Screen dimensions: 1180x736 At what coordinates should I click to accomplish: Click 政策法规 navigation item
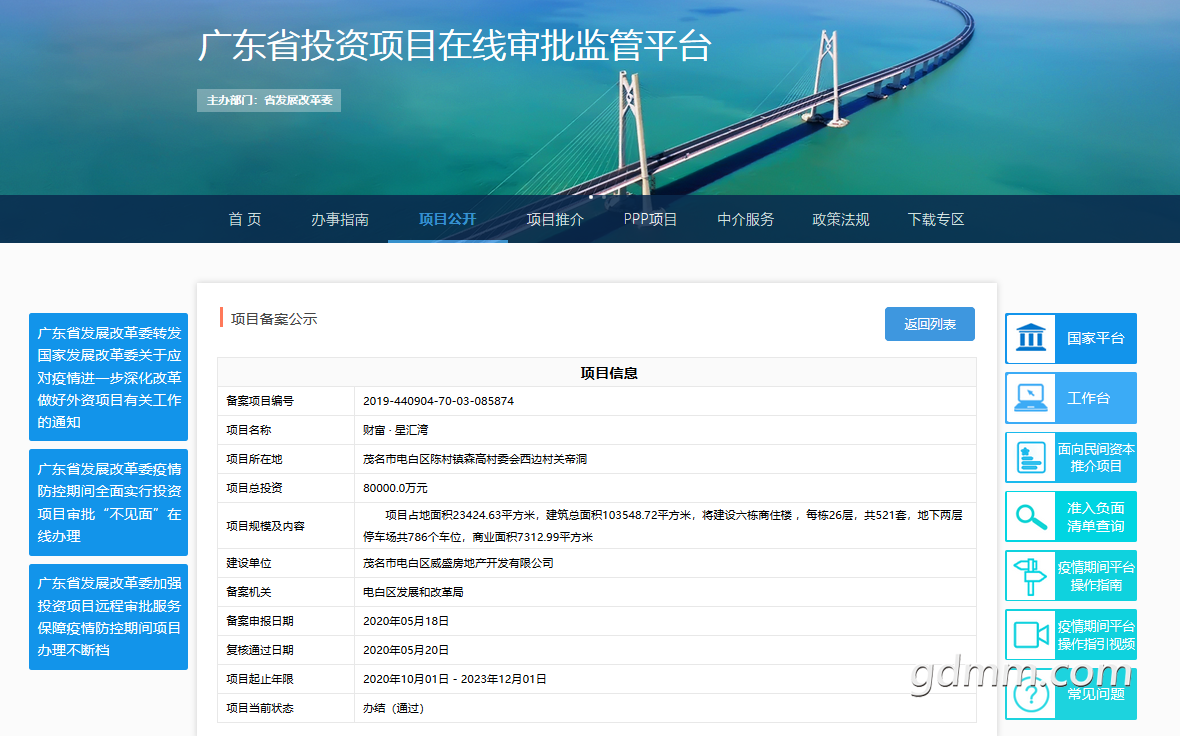tap(841, 219)
